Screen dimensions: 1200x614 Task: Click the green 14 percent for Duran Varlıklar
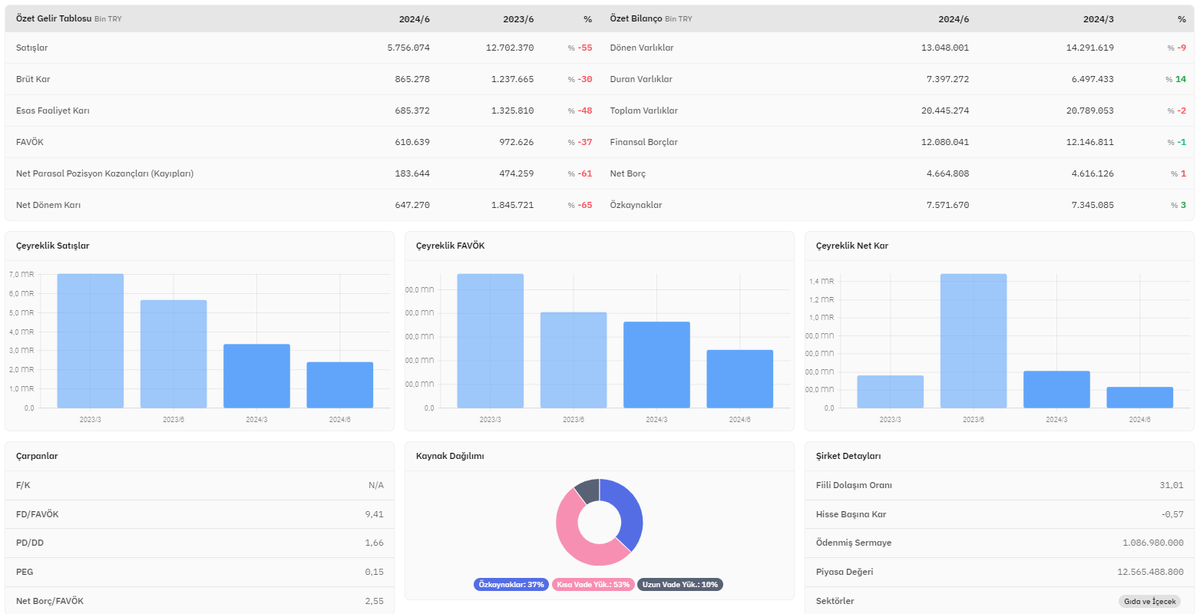click(x=1180, y=79)
